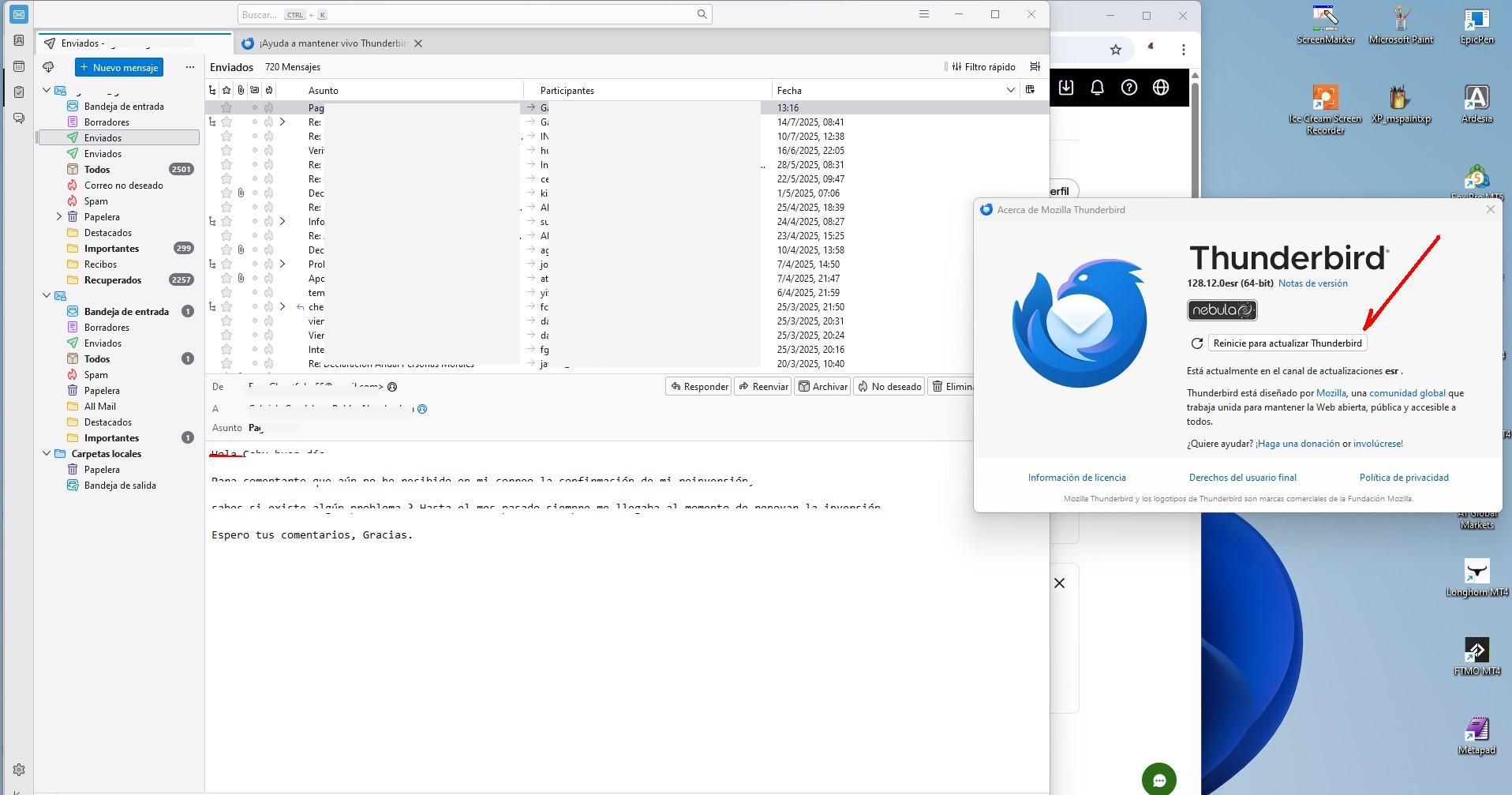Star the message dated 14/7/2025, 08:41
The height and width of the screenshot is (795, 1512).
click(x=226, y=122)
